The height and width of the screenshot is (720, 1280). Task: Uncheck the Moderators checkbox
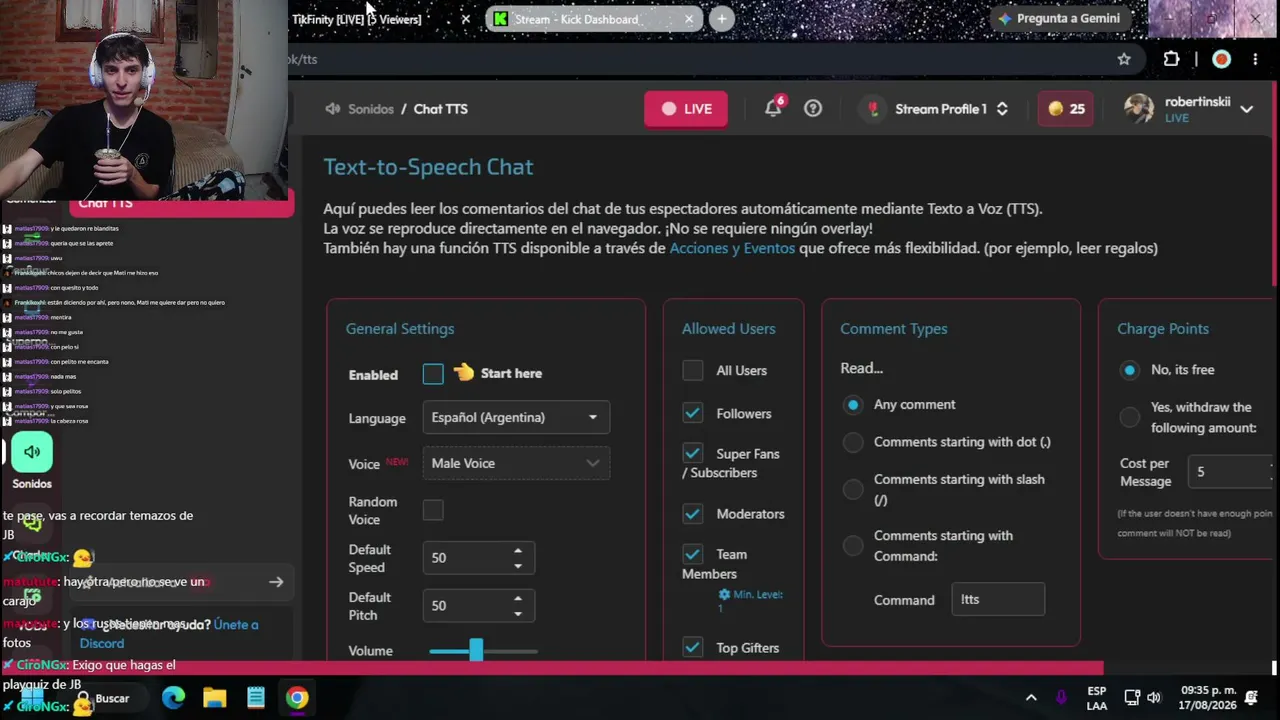click(x=693, y=513)
